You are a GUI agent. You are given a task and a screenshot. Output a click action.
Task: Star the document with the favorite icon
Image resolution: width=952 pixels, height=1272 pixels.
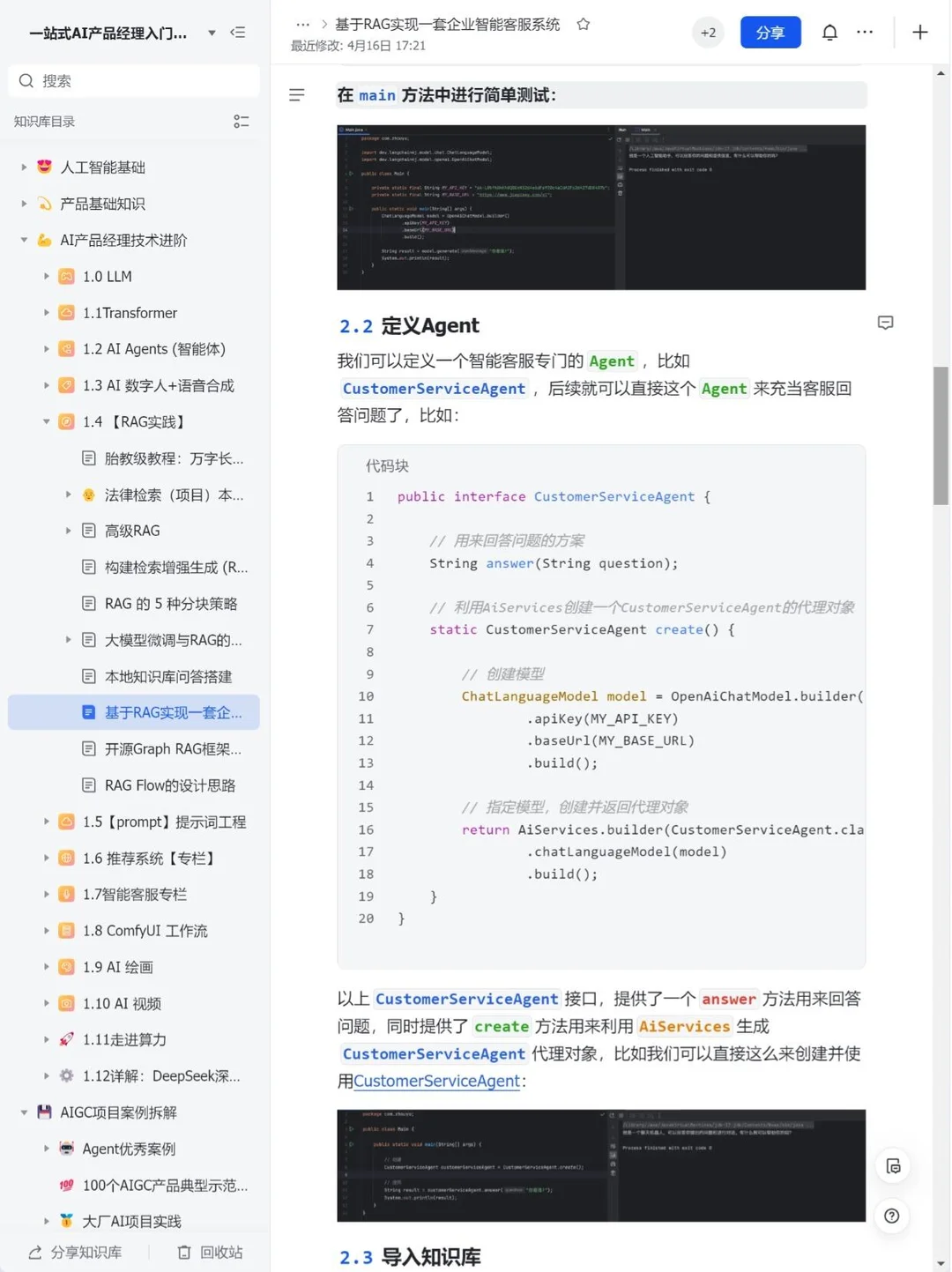tap(583, 25)
